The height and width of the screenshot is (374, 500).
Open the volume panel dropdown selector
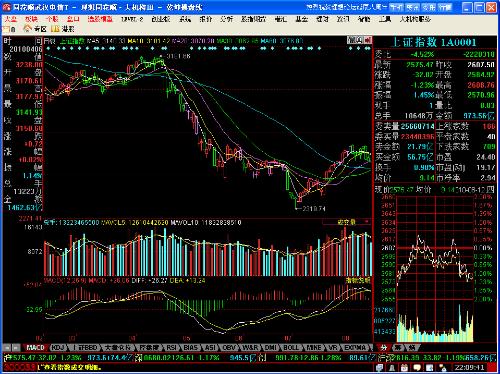click(x=346, y=222)
